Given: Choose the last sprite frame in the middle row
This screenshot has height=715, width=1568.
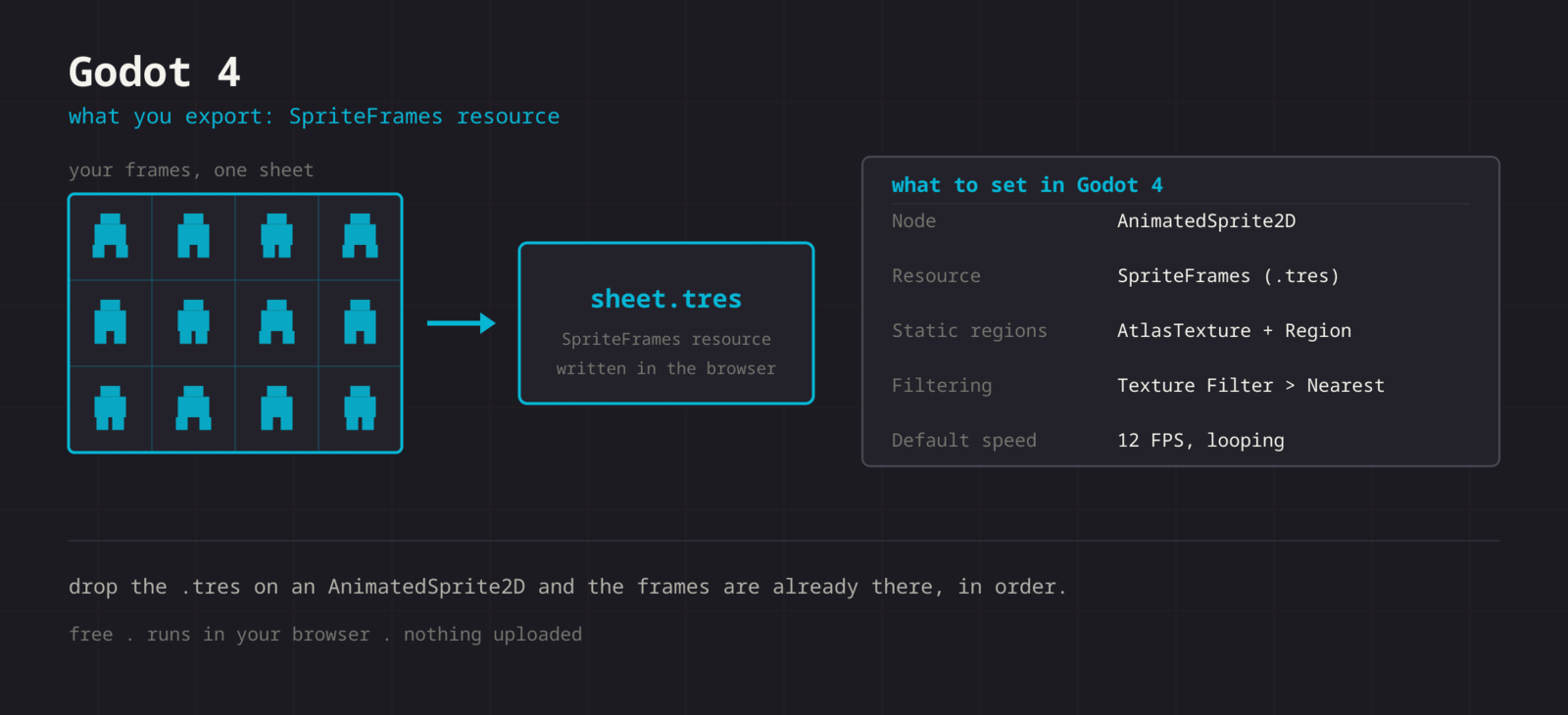Looking at the screenshot, I should (x=360, y=322).
